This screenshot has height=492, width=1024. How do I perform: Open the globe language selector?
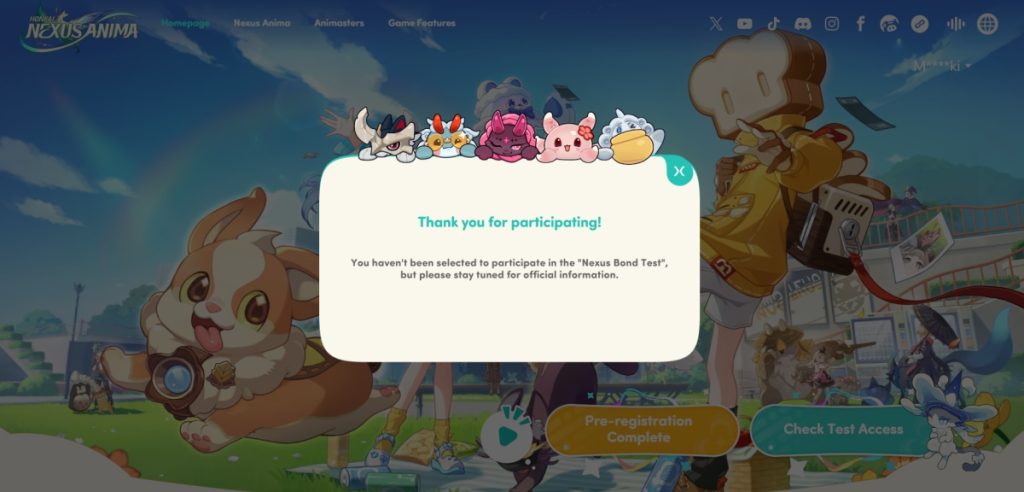pyautogui.click(x=987, y=24)
